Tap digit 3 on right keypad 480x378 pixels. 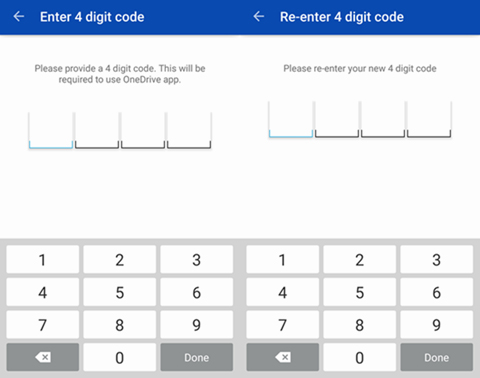click(437, 260)
